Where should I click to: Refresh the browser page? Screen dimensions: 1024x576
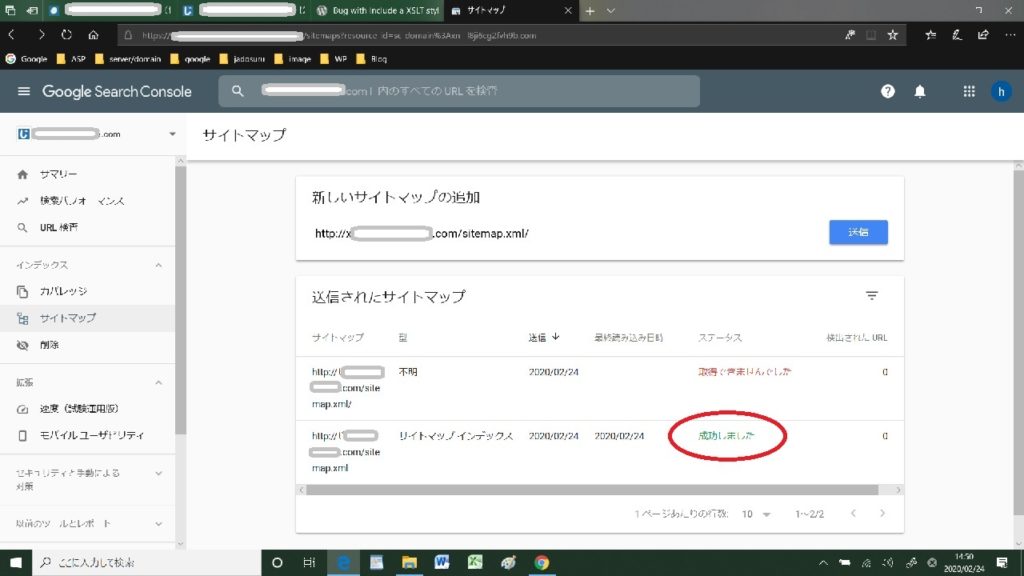pos(67,34)
